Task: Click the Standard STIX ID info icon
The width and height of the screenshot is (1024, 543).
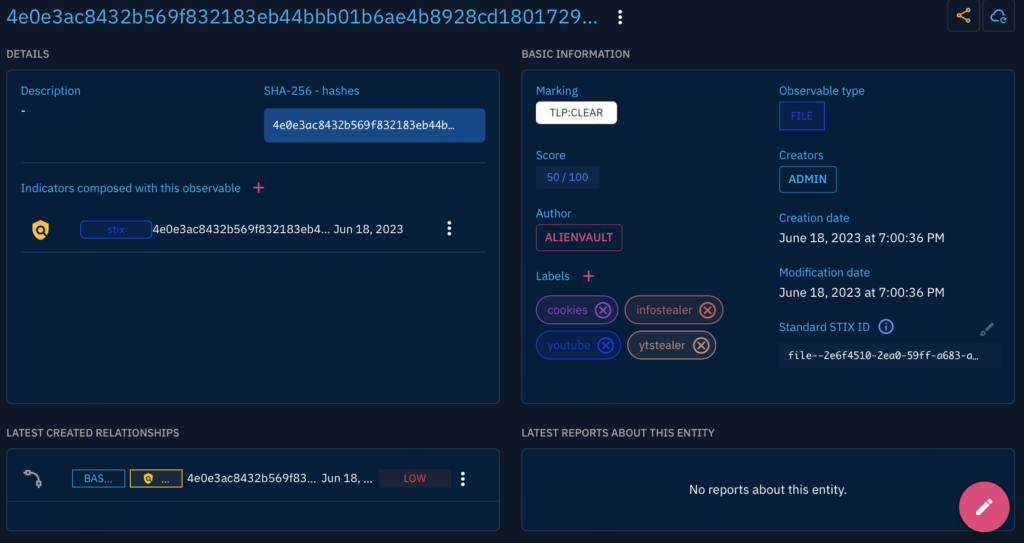Action: 885,327
